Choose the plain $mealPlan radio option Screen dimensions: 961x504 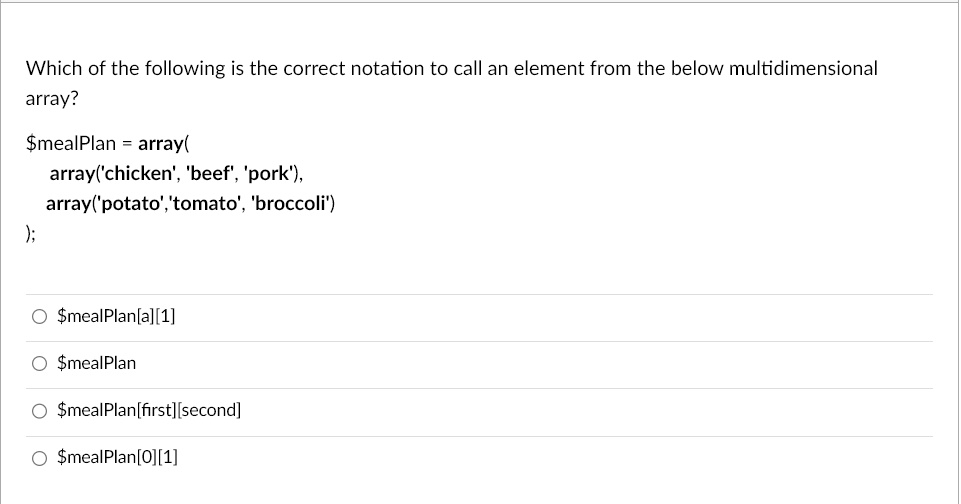[39, 364]
